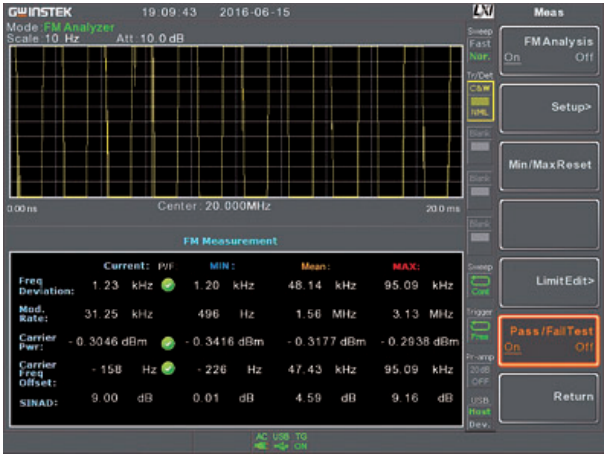This screenshot has height=459, width=609.
Task: Click the Sweep Cont loop icon
Action: (x=480, y=281)
